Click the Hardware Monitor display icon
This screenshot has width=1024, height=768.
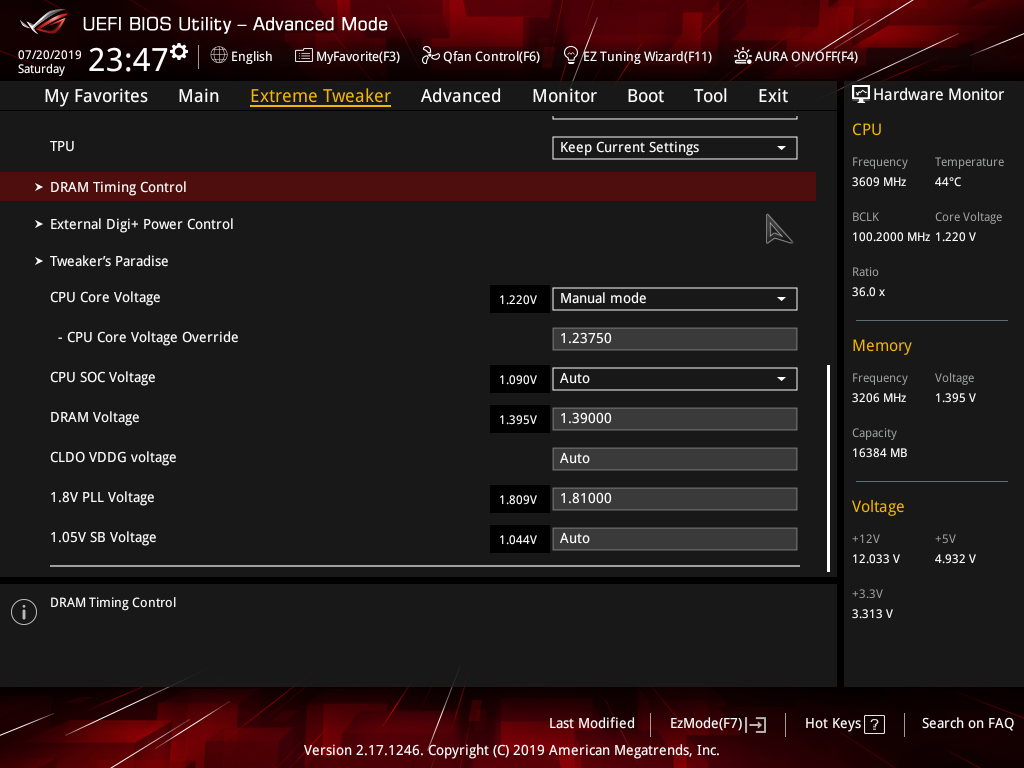point(861,95)
